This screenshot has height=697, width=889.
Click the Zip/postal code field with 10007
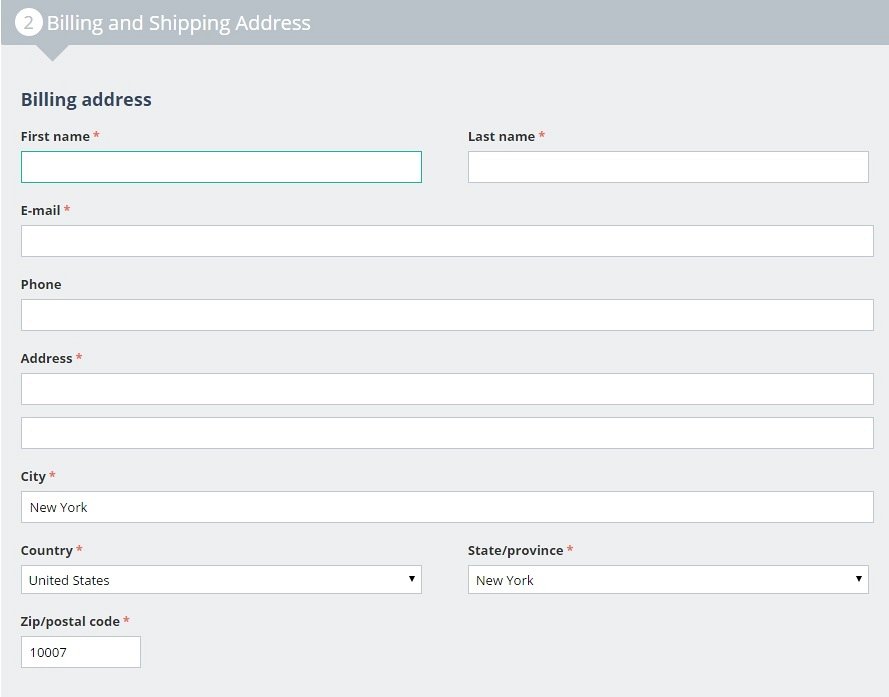click(x=81, y=652)
